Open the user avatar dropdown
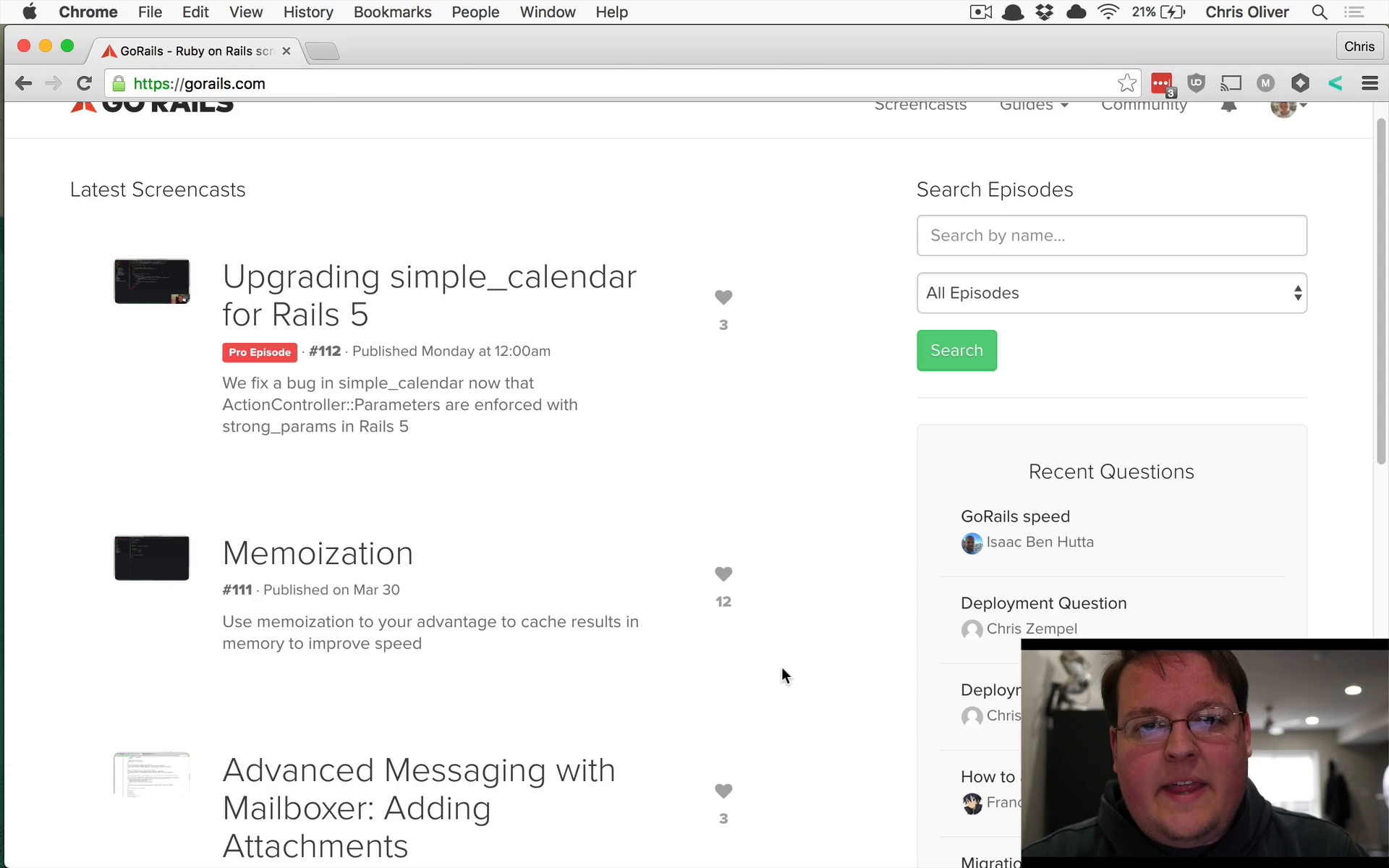This screenshot has width=1389, height=868. (x=1288, y=107)
